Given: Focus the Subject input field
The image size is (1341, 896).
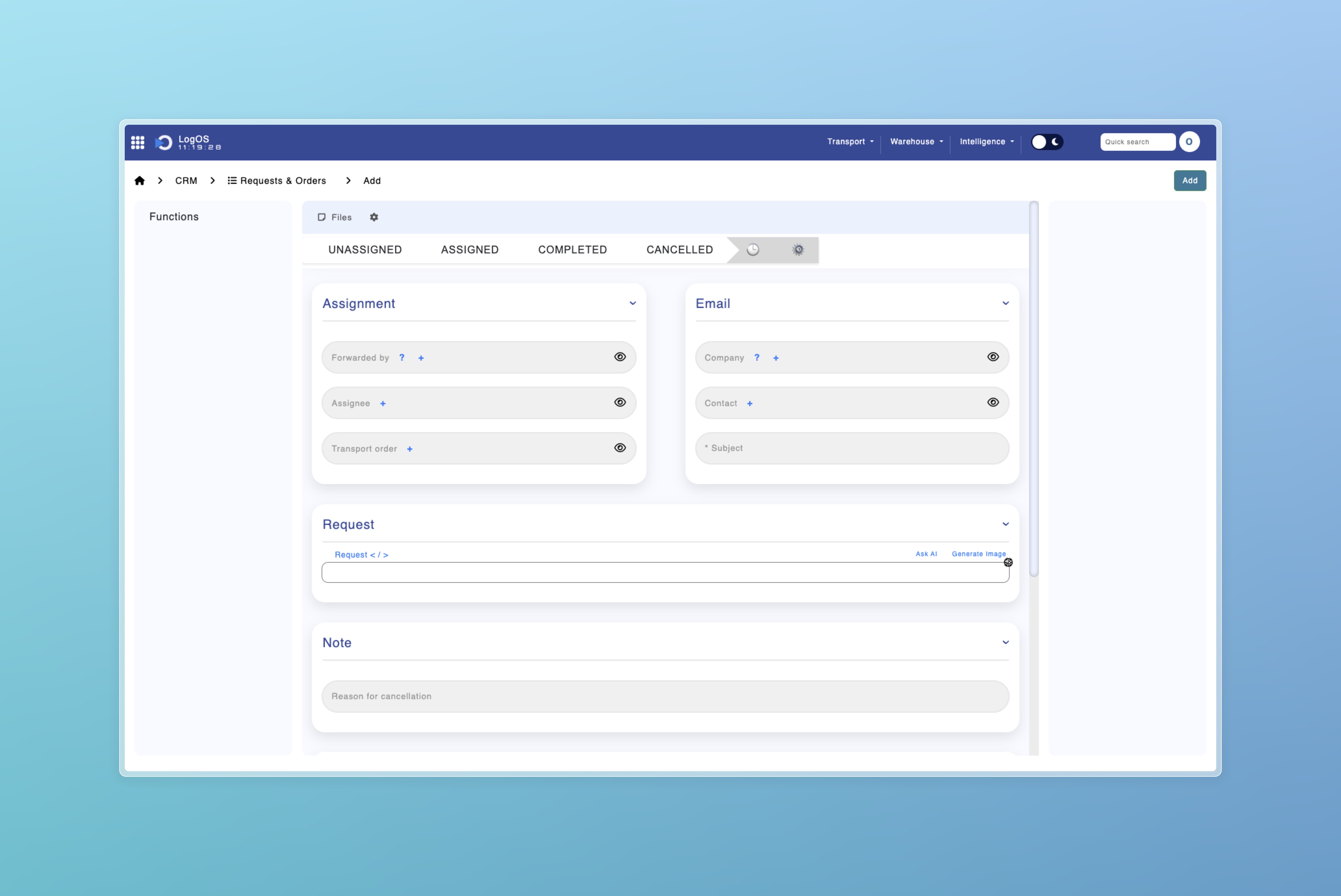Looking at the screenshot, I should pyautogui.click(x=852, y=448).
